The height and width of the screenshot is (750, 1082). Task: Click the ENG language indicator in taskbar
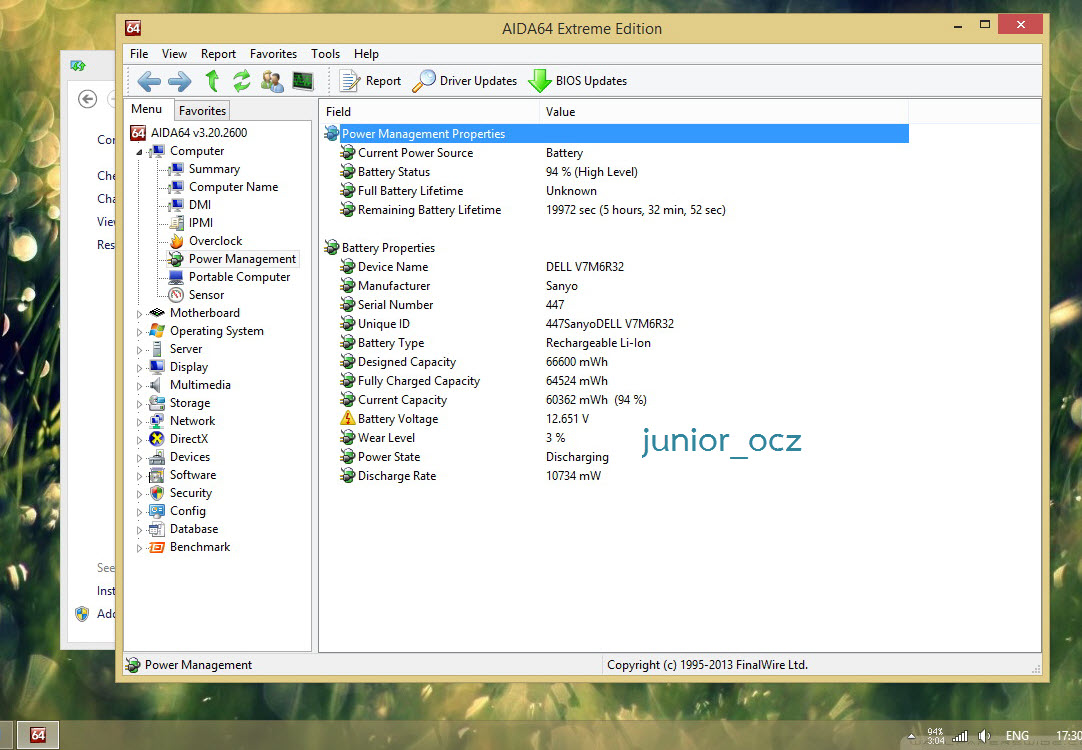(1017, 736)
